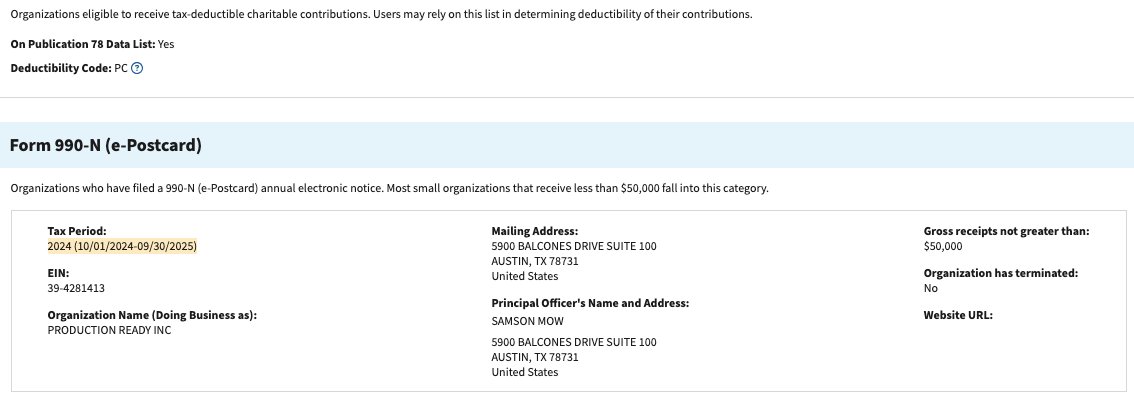This screenshot has width=1134, height=402.
Task: Click the Website URL label
Action: pos(958,315)
